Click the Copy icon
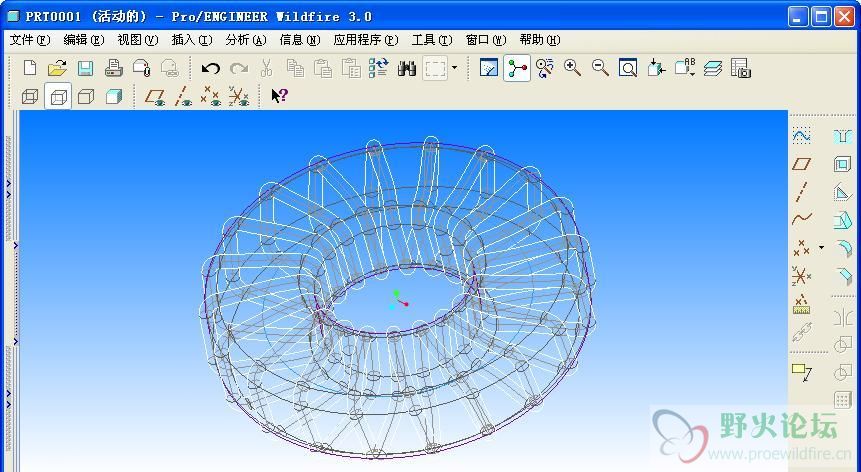This screenshot has width=861, height=472. coord(295,68)
